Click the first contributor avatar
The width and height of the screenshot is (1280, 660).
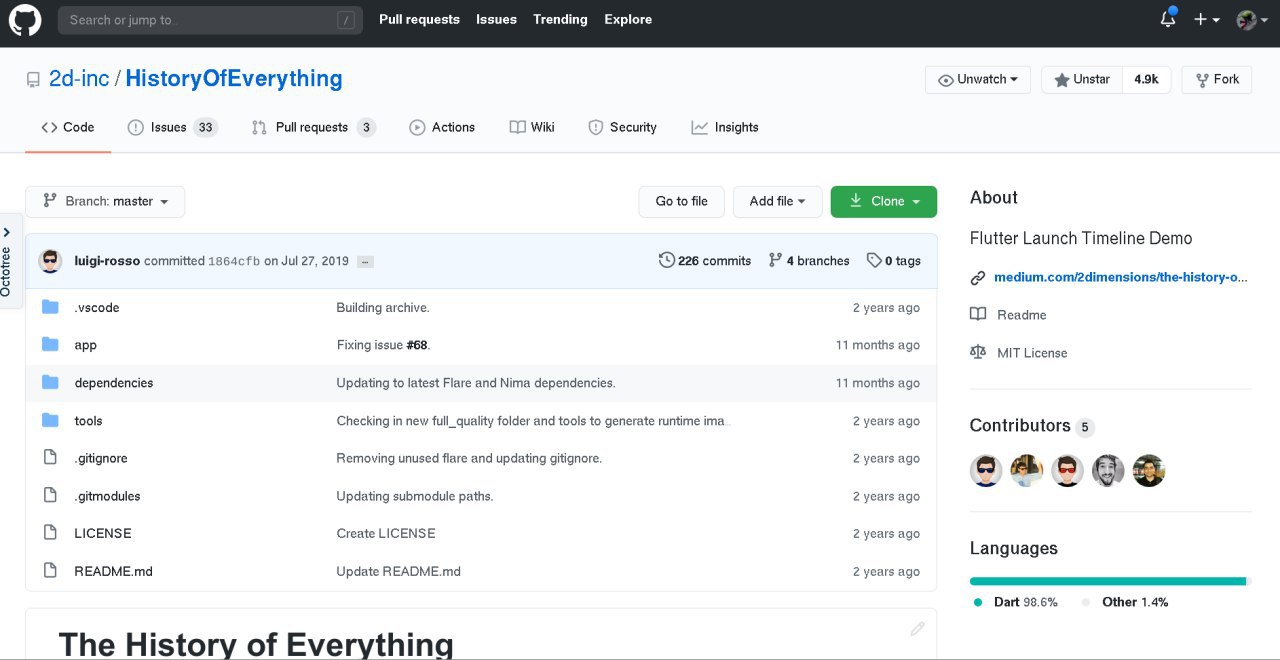pyautogui.click(x=986, y=471)
